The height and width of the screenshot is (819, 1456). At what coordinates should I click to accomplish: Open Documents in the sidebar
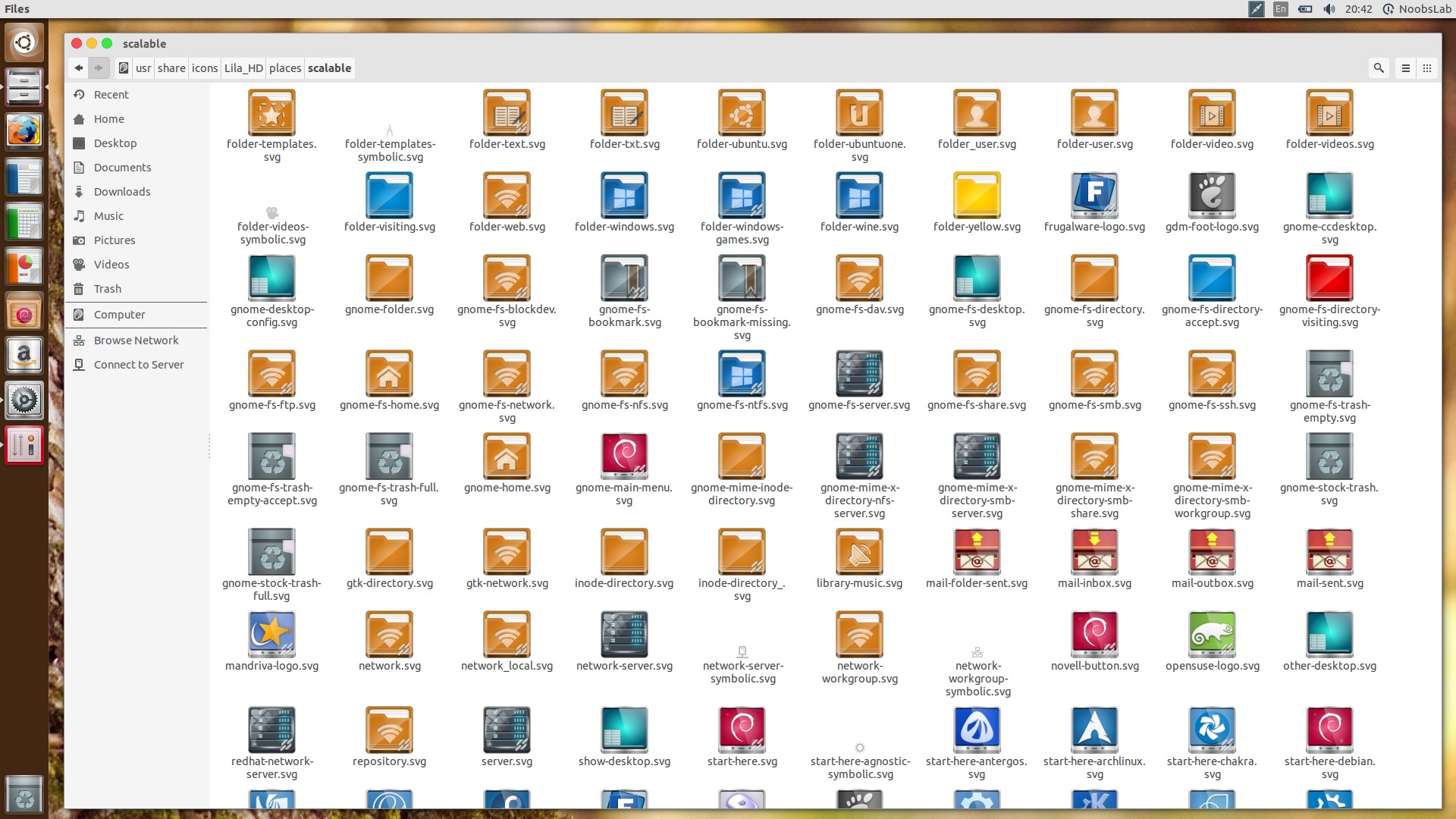pyautogui.click(x=122, y=167)
